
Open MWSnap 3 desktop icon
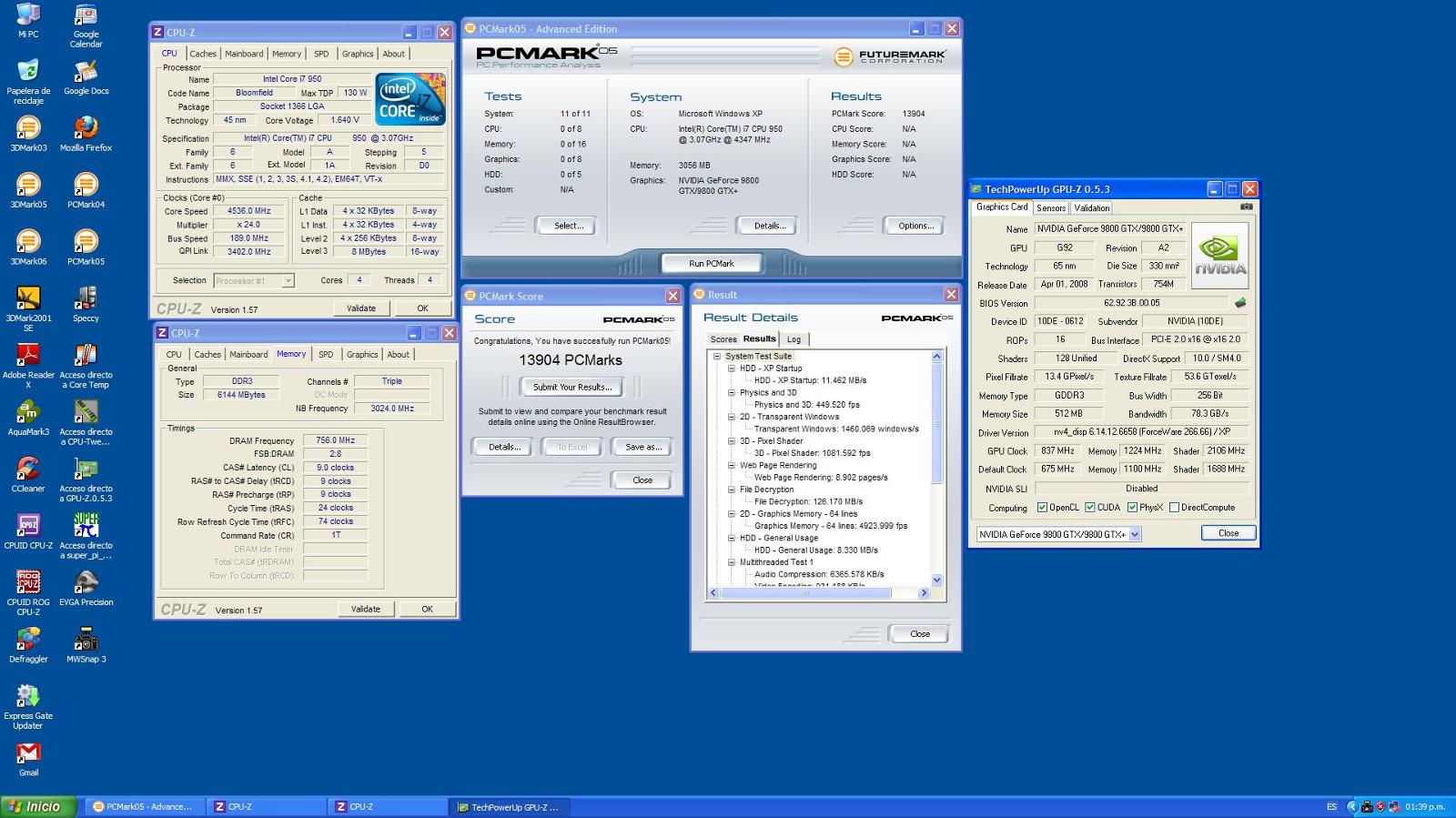(x=86, y=646)
